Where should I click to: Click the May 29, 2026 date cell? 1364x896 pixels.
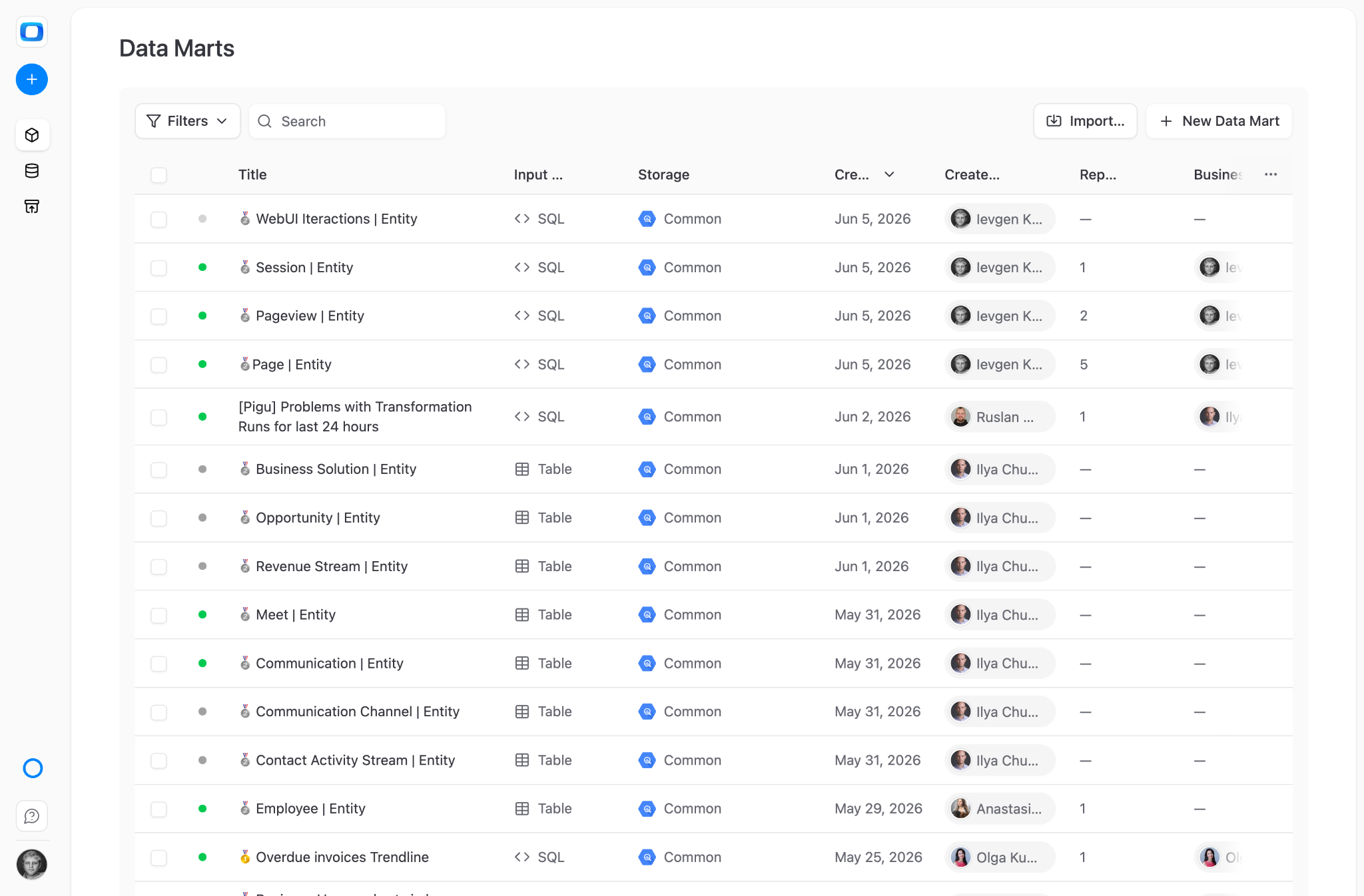pos(878,809)
